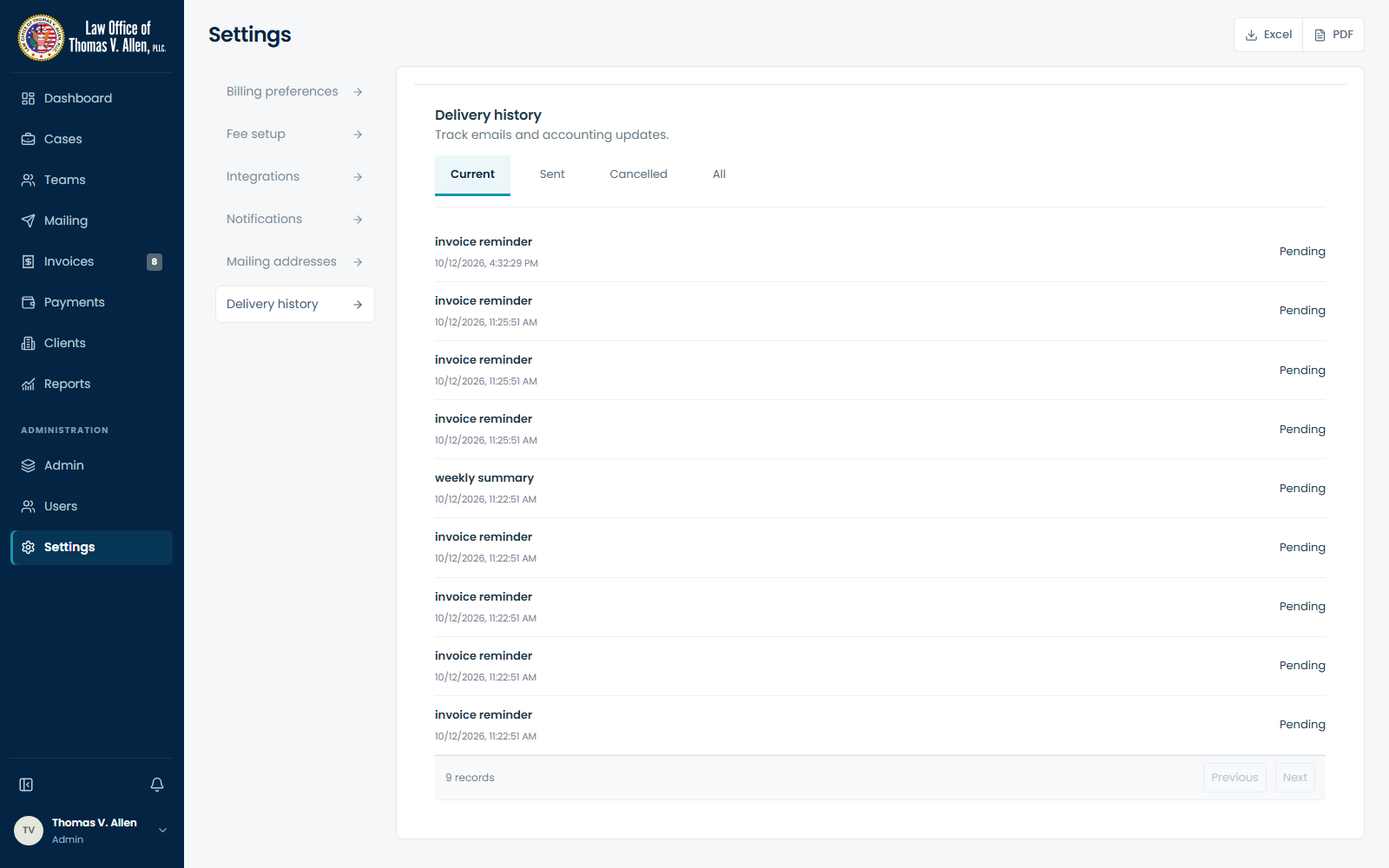Click the Delivery history heading
This screenshot has width=1389, height=868.
[488, 115]
